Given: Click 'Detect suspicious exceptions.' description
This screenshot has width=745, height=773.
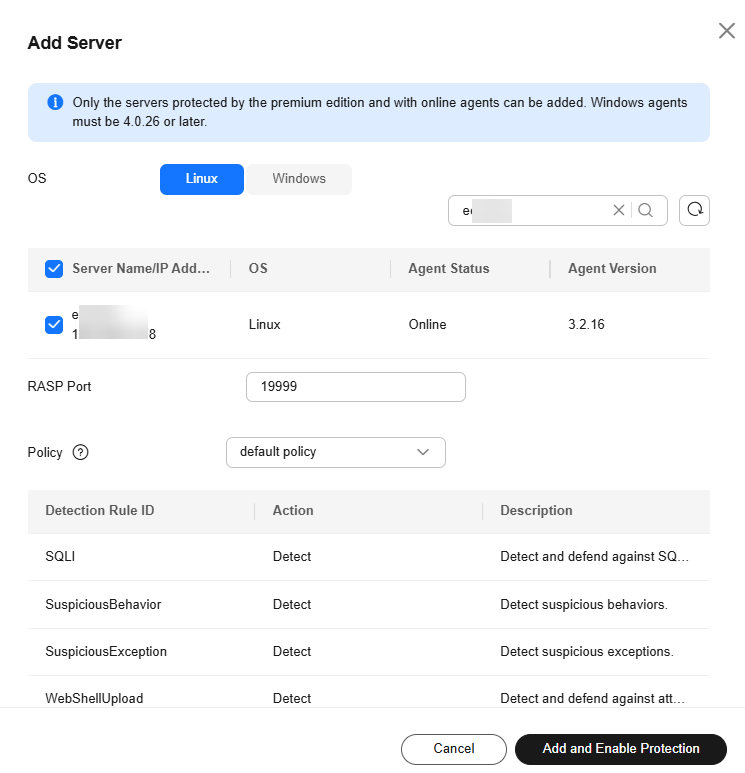Looking at the screenshot, I should pyautogui.click(x=587, y=652).
